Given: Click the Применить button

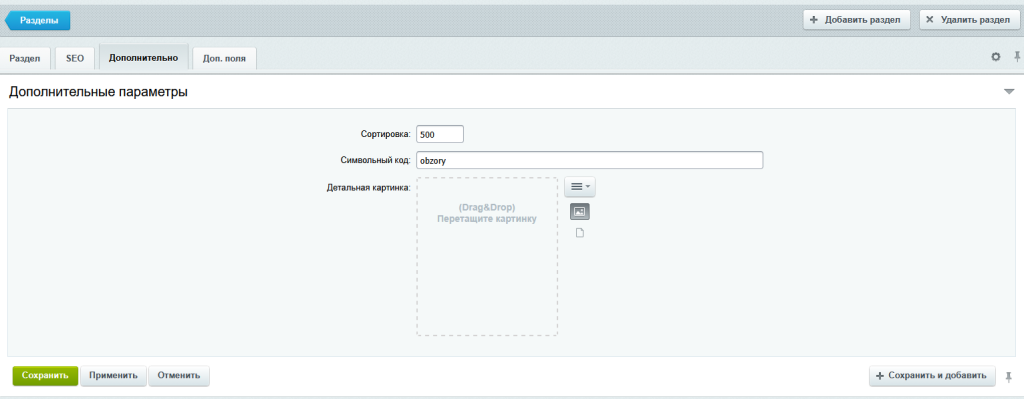Looking at the screenshot, I should pos(114,375).
